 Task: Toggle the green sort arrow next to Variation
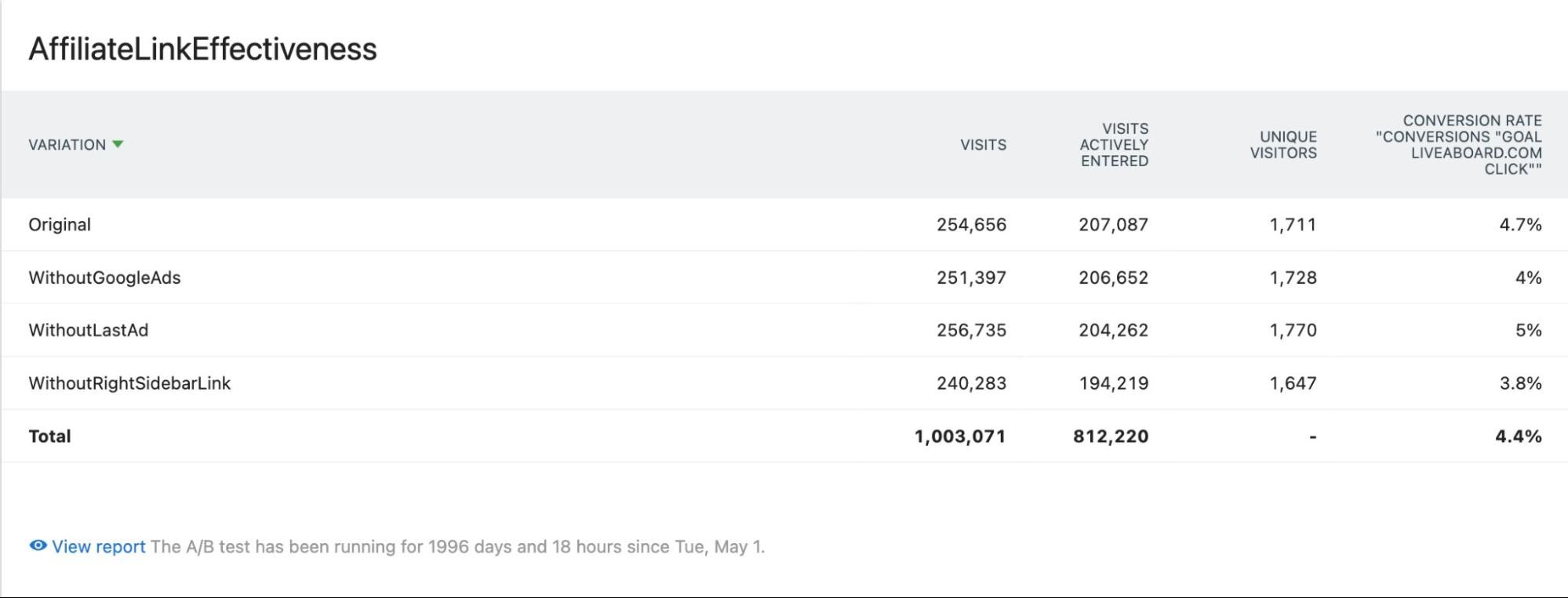[x=118, y=144]
